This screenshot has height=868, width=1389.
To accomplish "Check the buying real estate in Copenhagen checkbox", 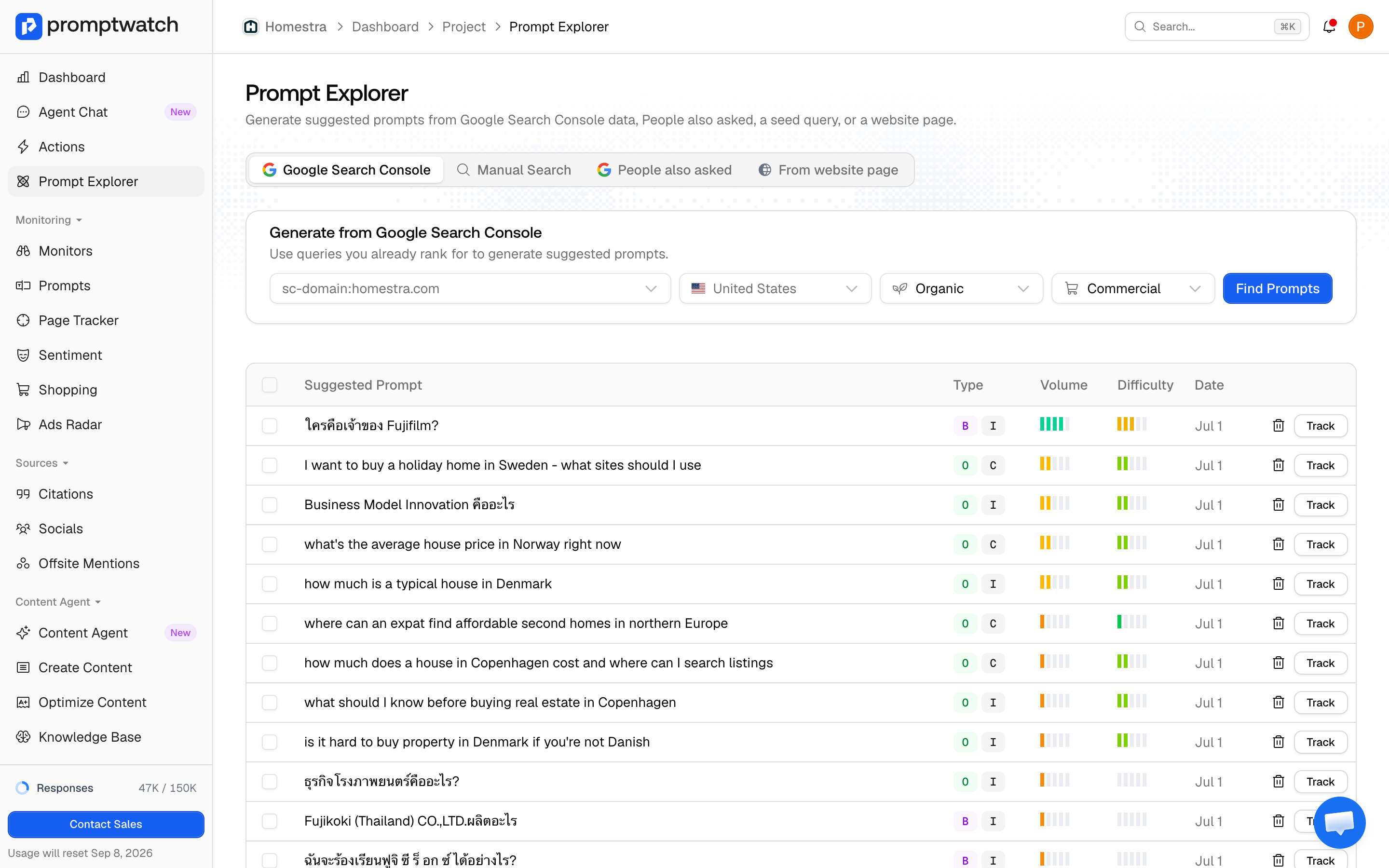I will point(269,703).
